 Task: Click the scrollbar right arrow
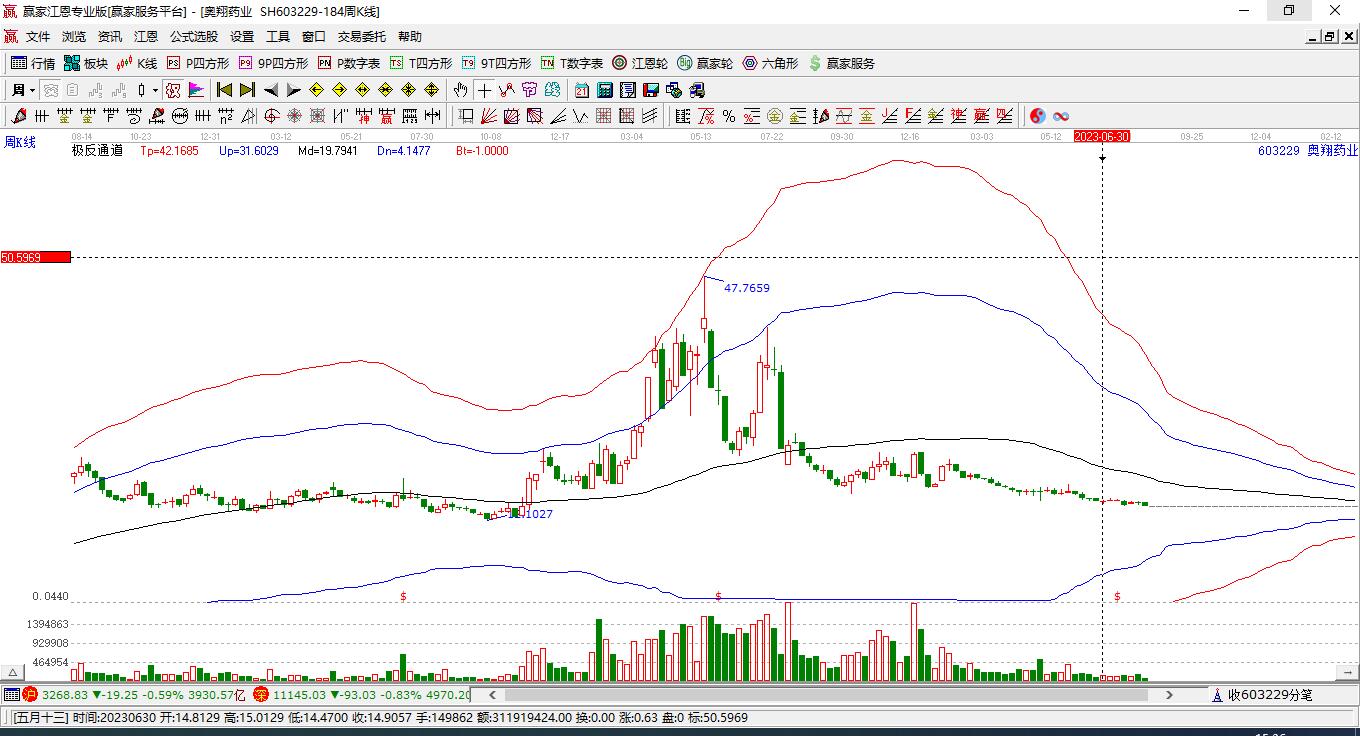pos(1170,695)
